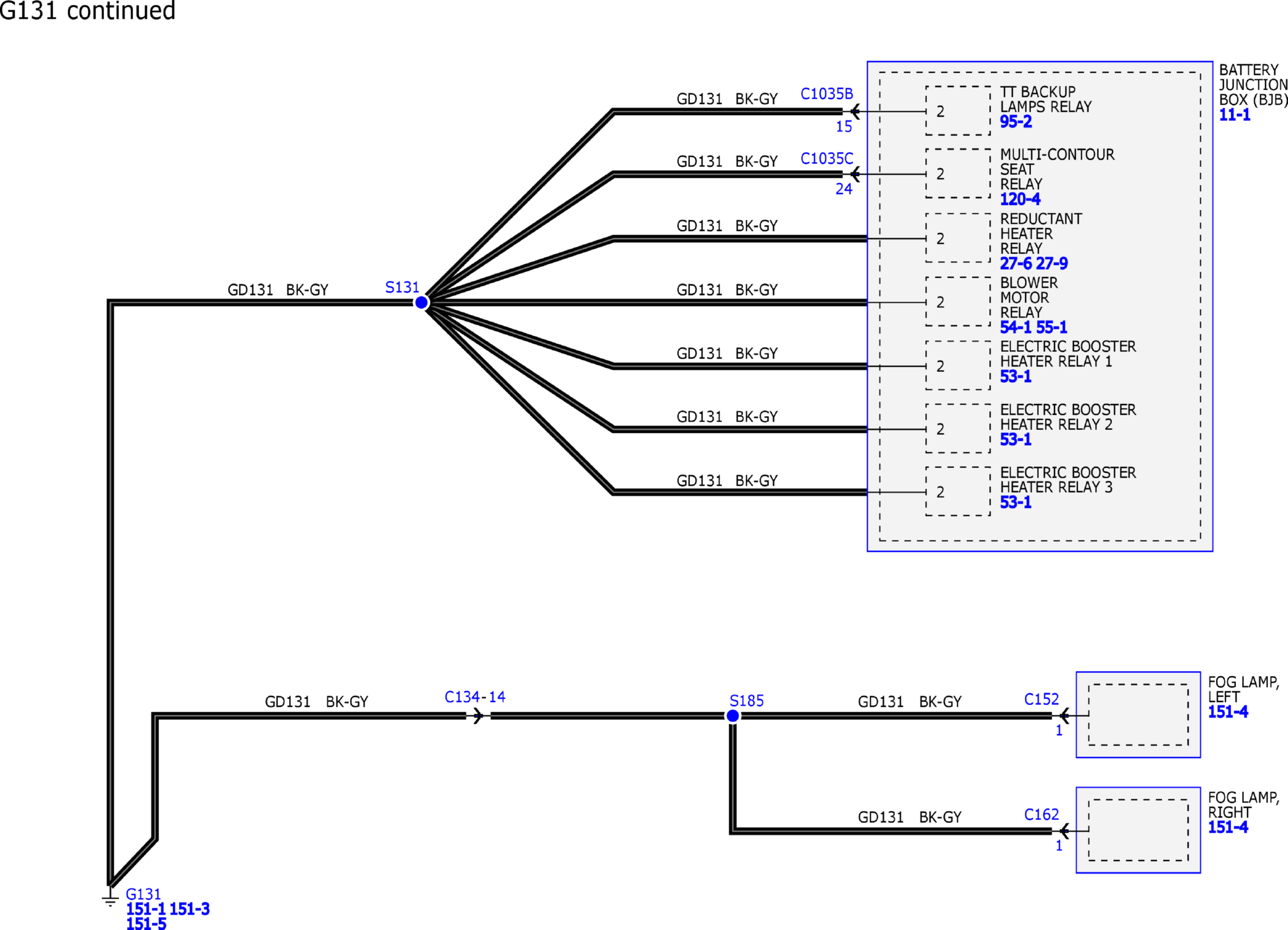This screenshot has height=930, width=1288.
Task: Open link 151-4 for Fog Lamp, Right
Action: pos(1228,827)
